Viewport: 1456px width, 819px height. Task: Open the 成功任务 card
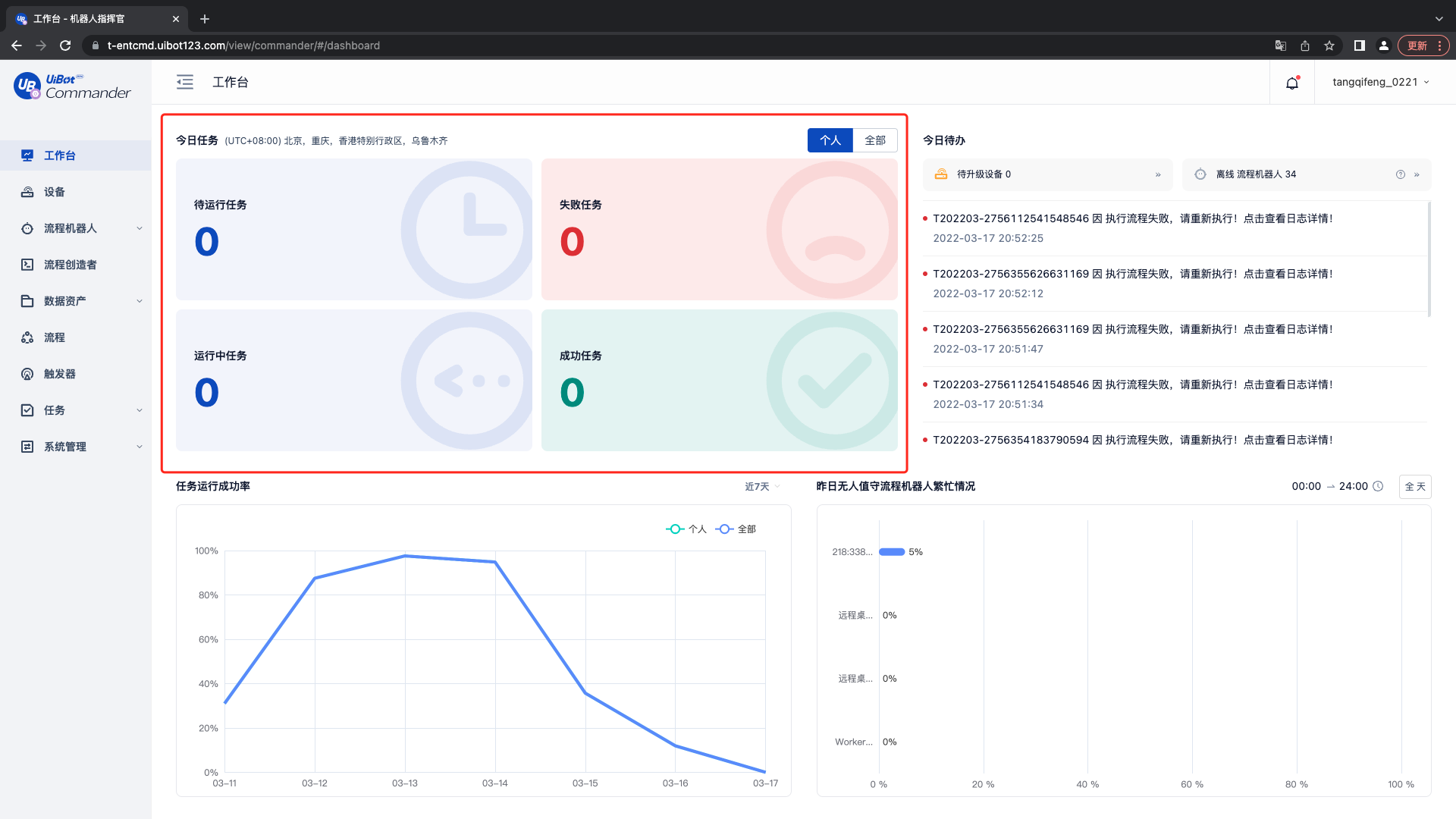pyautogui.click(x=720, y=380)
